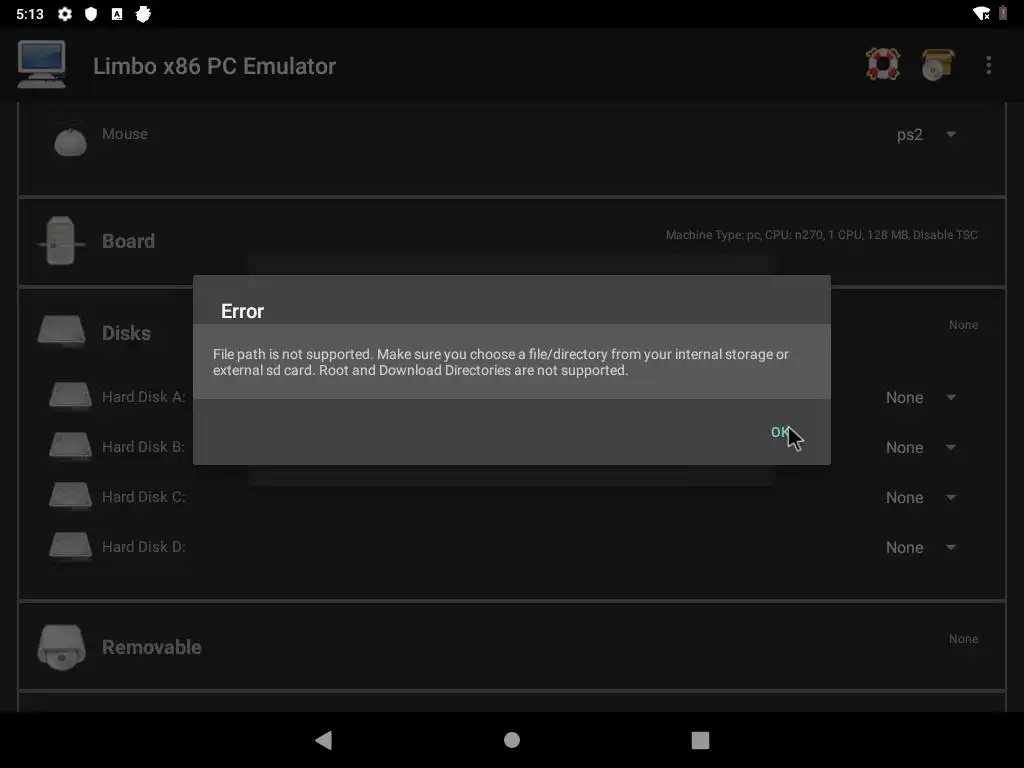Click the Error dialog title
This screenshot has height=768, width=1024.
pos(242,311)
